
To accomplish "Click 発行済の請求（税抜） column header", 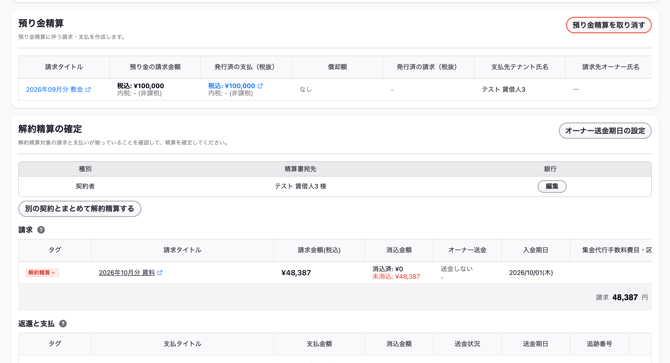I will [429, 67].
